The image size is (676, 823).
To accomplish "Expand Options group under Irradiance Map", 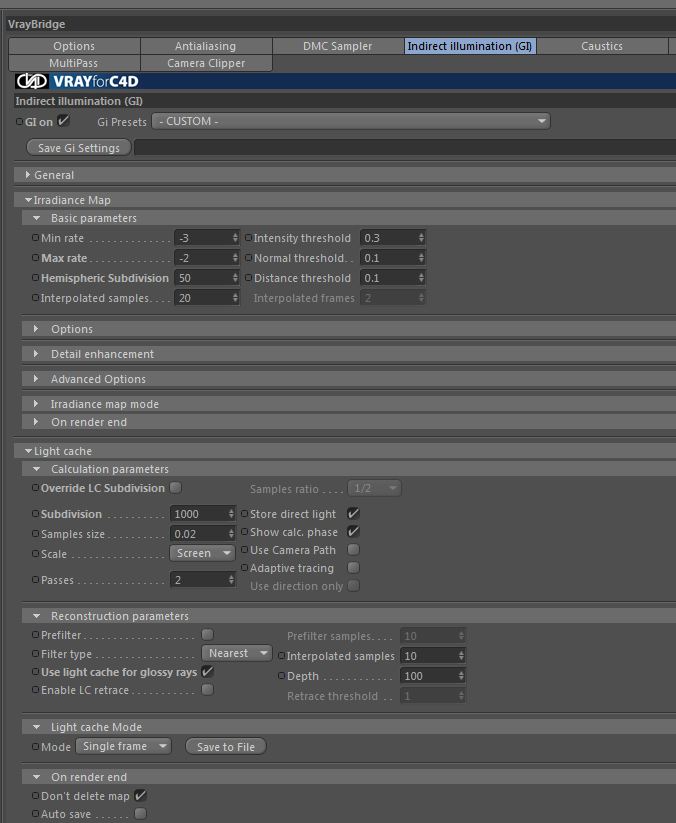I will pyautogui.click(x=36, y=329).
